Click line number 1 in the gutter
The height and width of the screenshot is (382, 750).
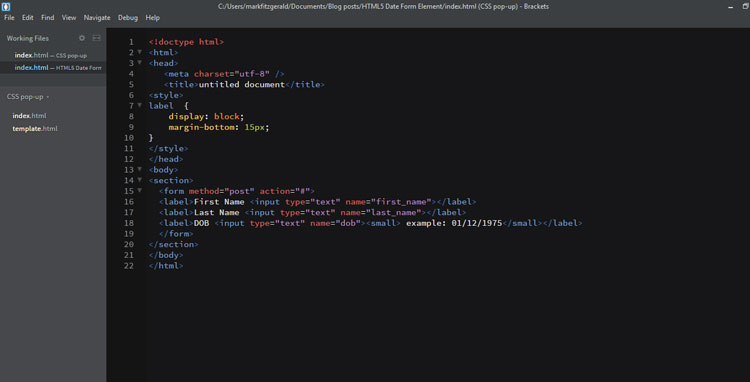[131, 42]
